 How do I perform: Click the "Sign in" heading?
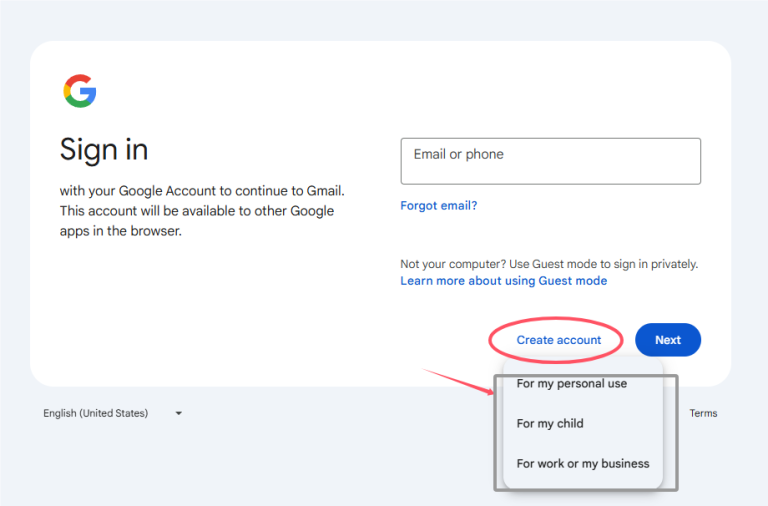click(104, 150)
